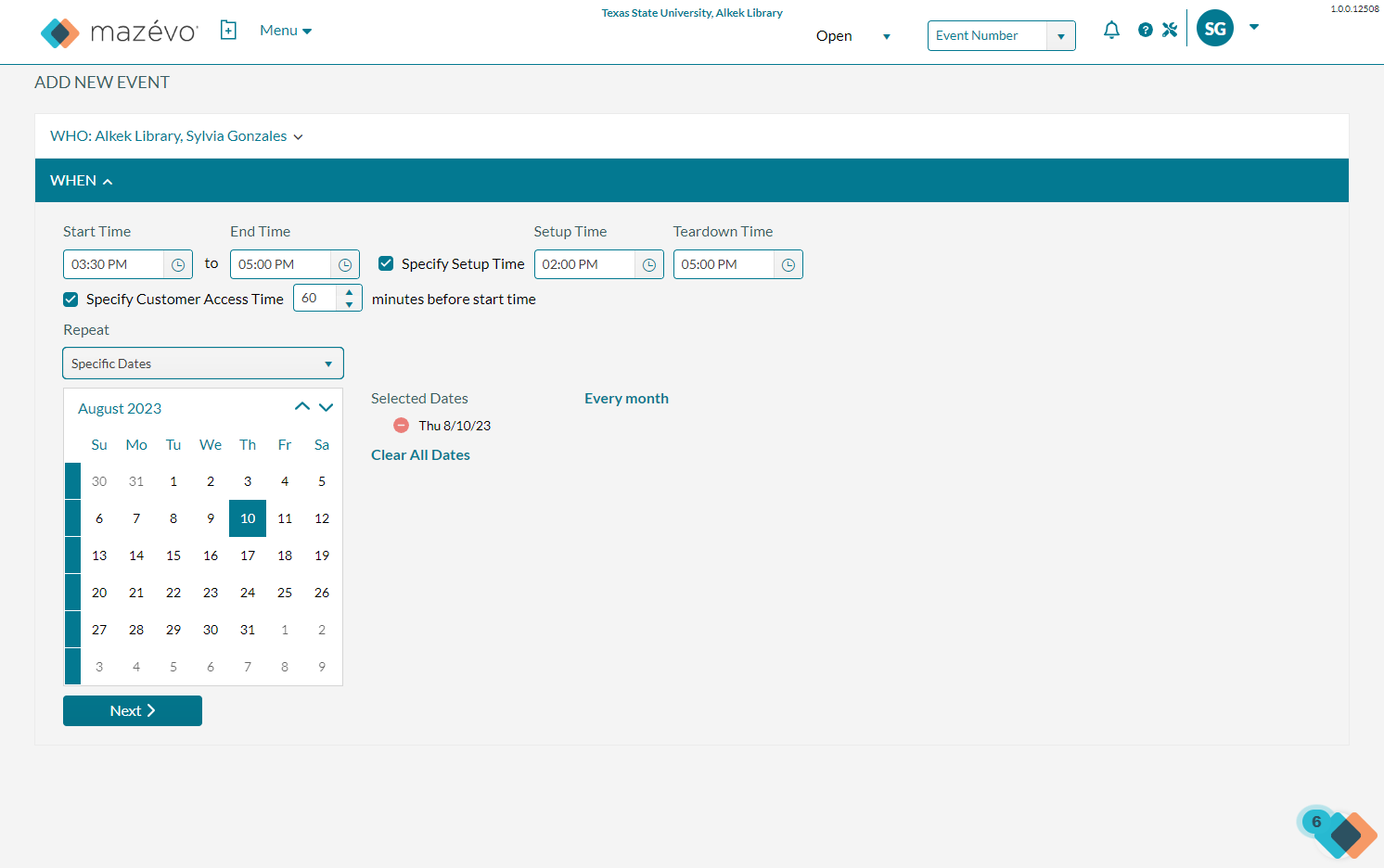
Task: Open the Menu dropdown
Action: [286, 31]
